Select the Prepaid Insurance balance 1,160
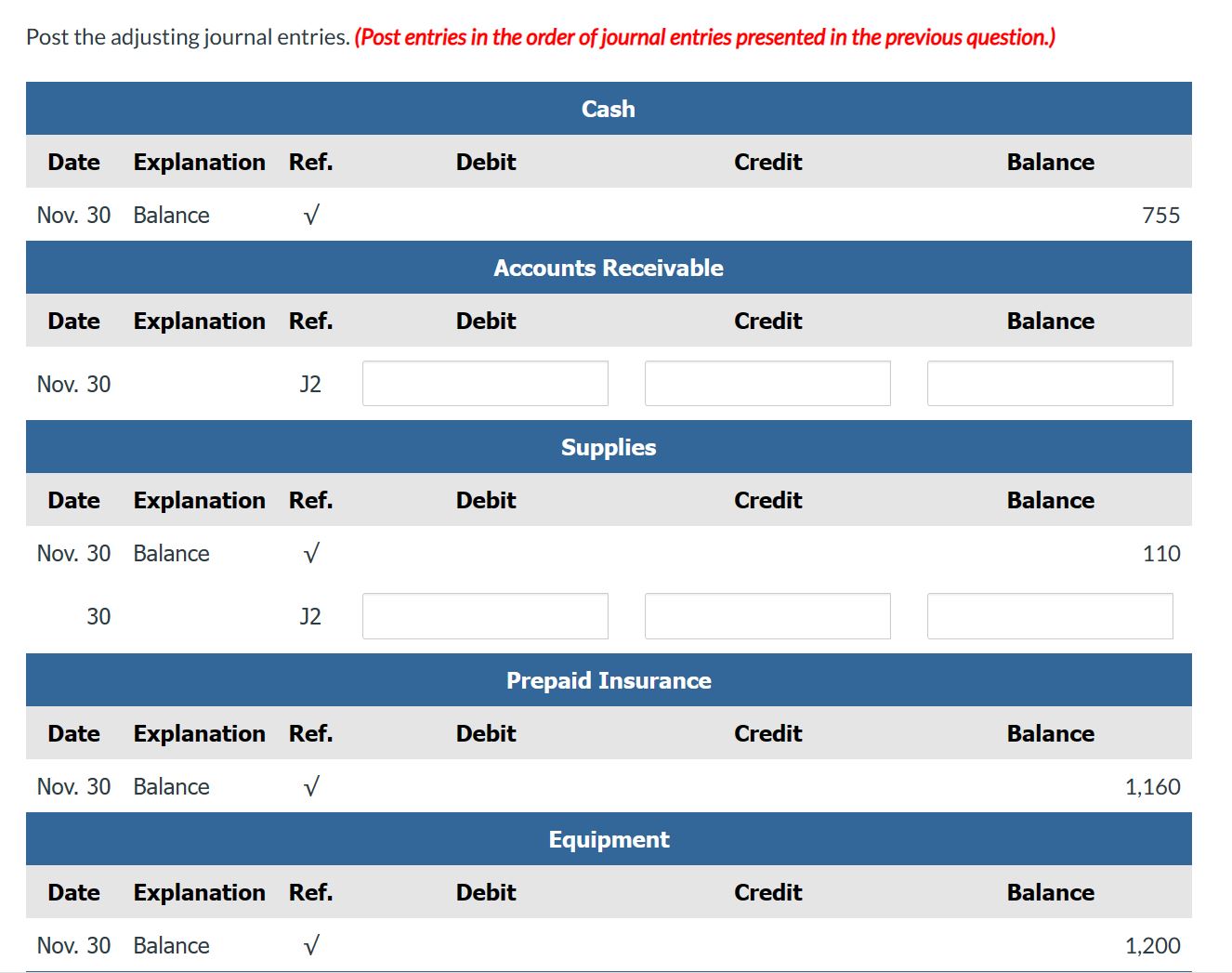The height and width of the screenshot is (973, 1232). point(1152,787)
